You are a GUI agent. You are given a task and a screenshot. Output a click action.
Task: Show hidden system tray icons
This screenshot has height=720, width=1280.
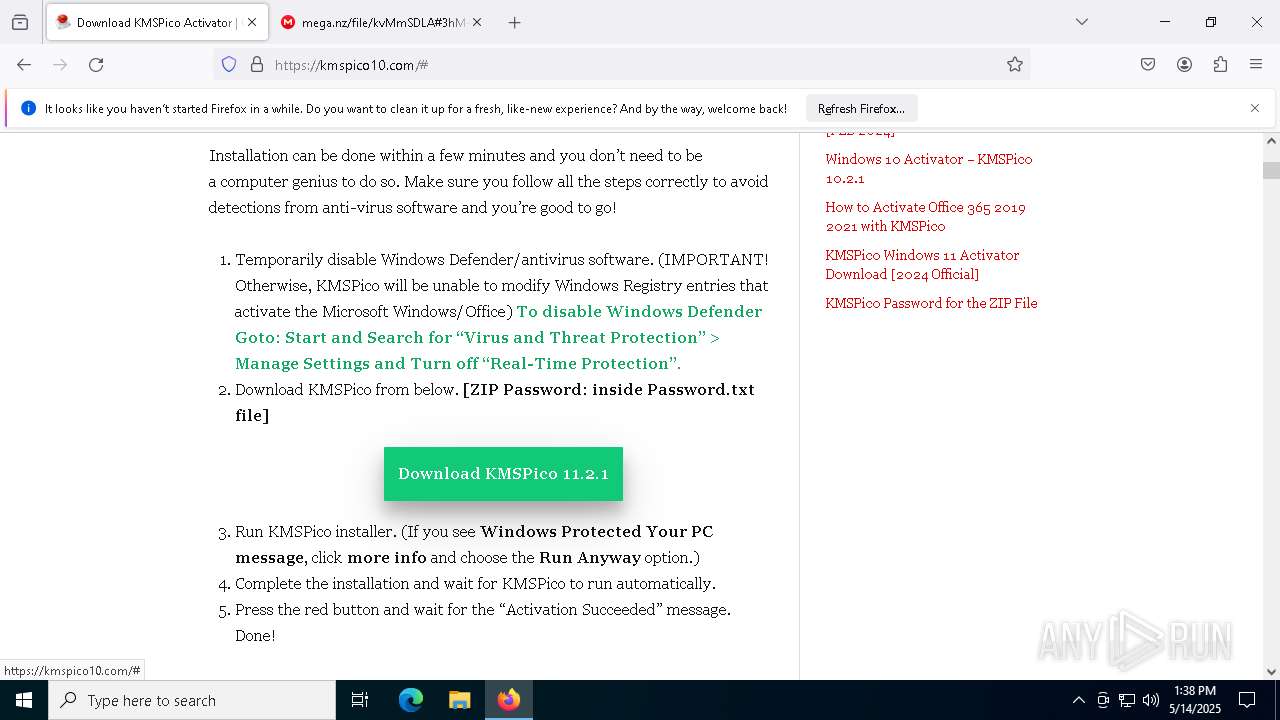(1078, 700)
